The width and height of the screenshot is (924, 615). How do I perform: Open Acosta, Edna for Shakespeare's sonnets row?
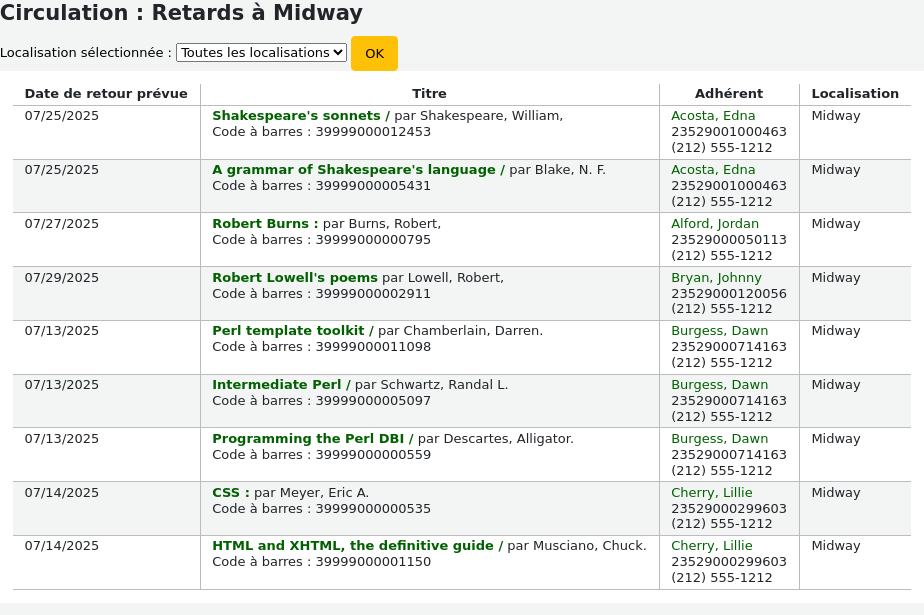[713, 115]
